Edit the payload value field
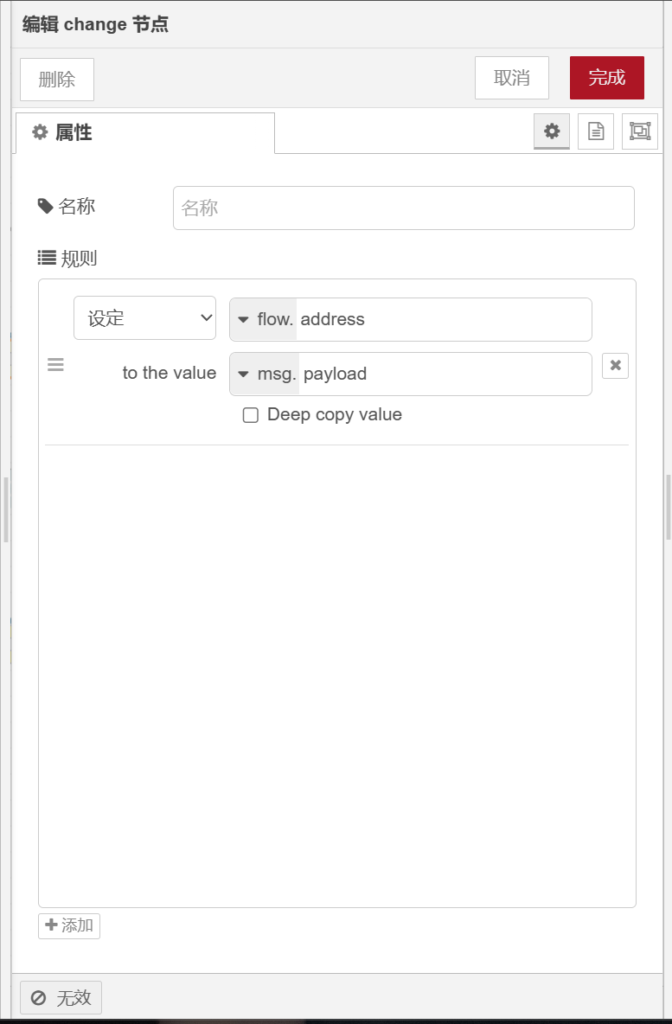672x1024 pixels. [444, 374]
